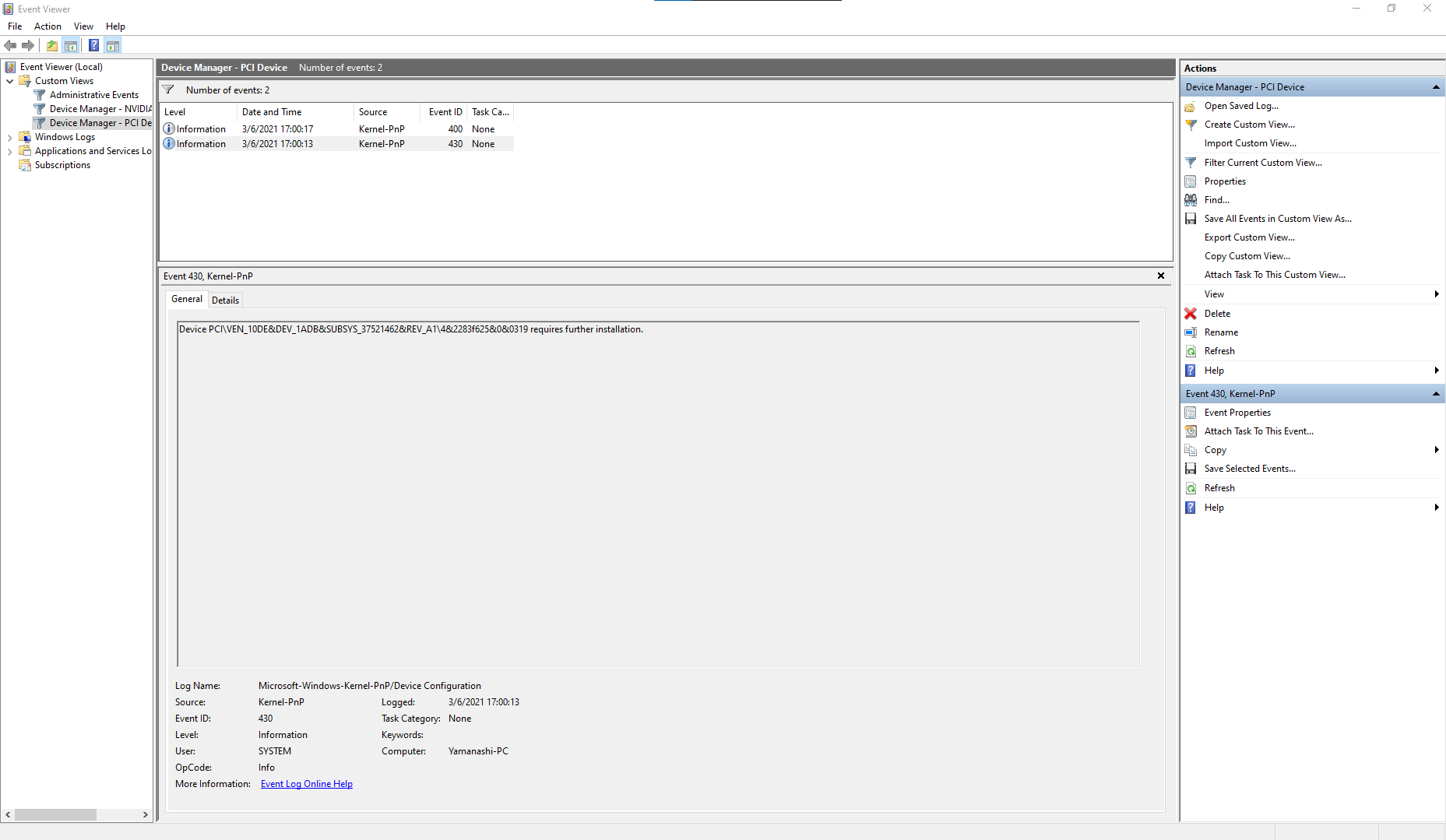
Task: Click the Find binoculars icon
Action: (1191, 200)
